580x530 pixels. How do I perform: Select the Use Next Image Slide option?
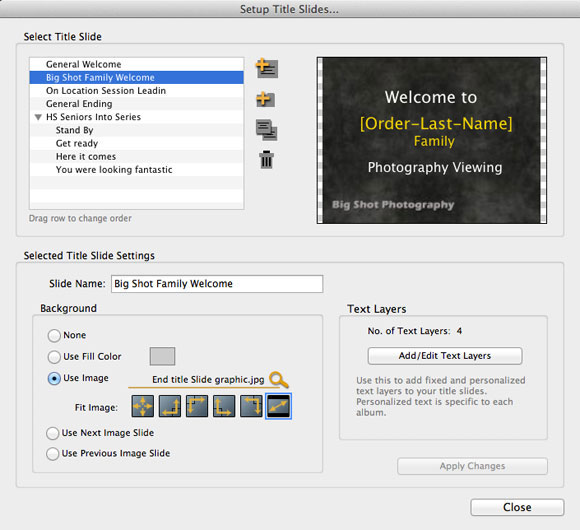coord(53,433)
